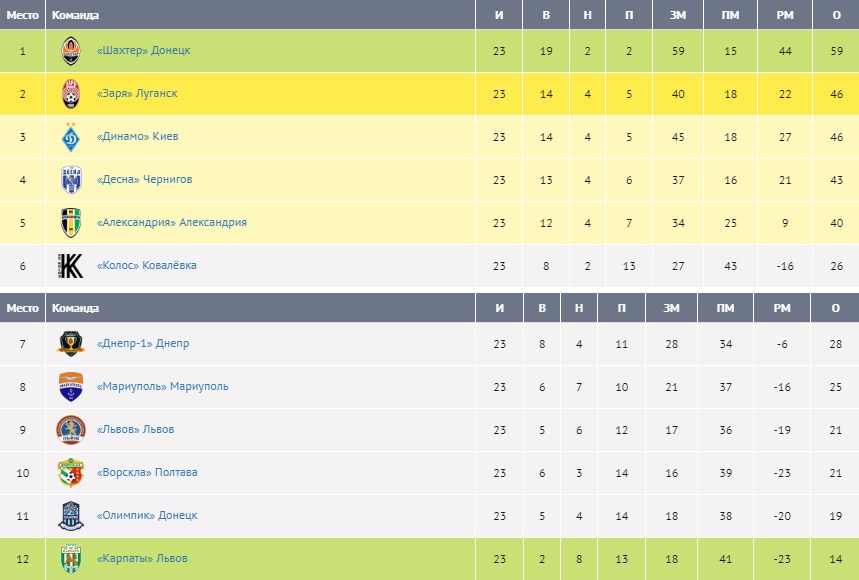
Task: Click the top table's «Команда» column header
Action: (x=75, y=15)
